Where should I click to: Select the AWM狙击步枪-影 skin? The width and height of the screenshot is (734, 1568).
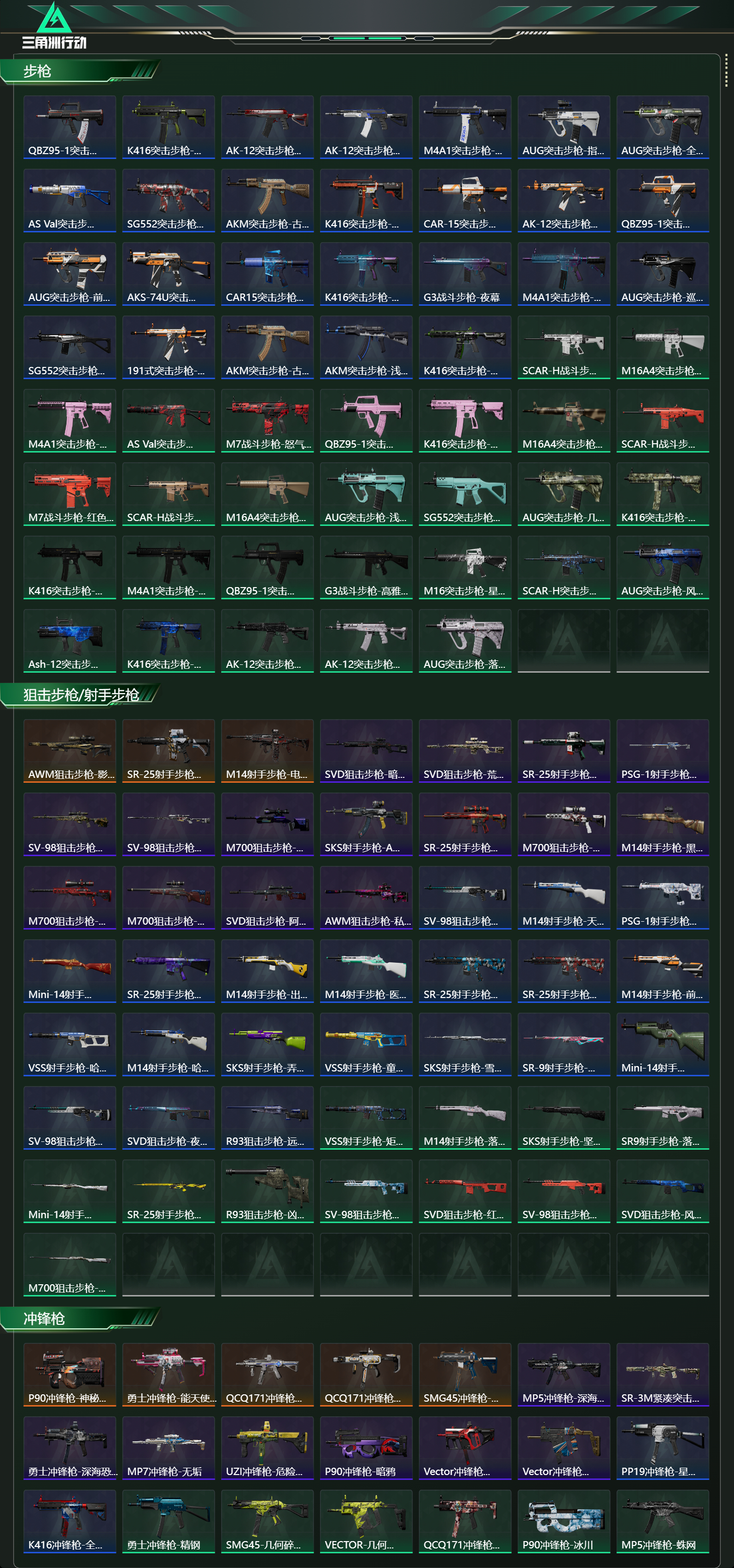click(69, 751)
